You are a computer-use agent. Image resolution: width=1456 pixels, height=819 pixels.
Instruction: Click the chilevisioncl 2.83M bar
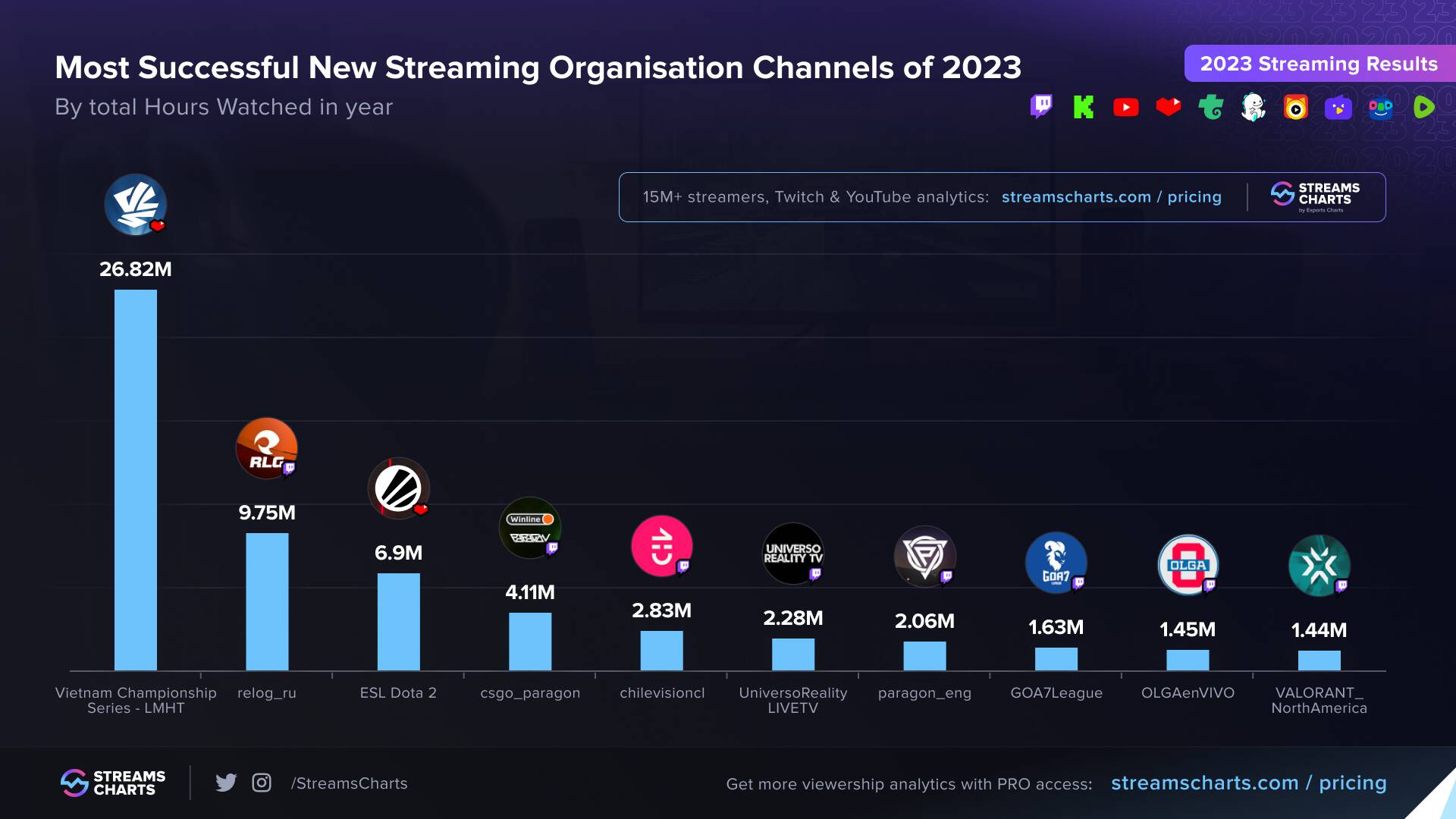pyautogui.click(x=662, y=651)
